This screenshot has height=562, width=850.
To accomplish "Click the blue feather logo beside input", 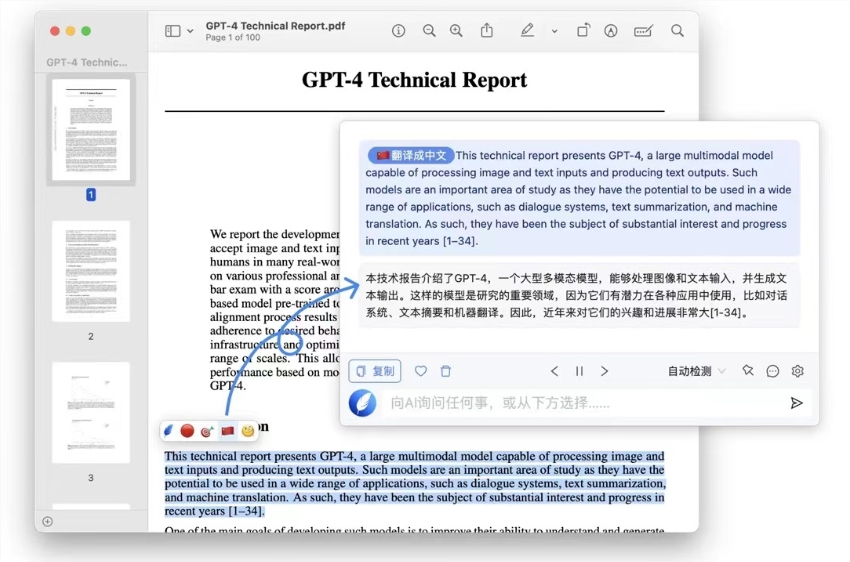I will (x=363, y=403).
